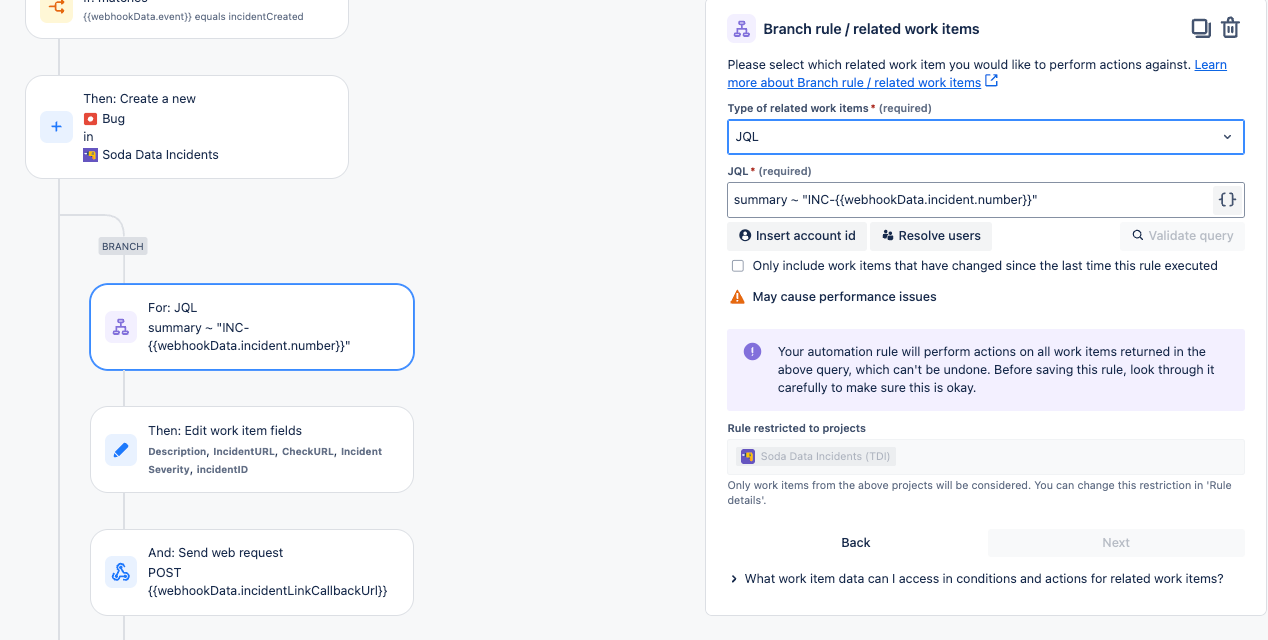The width and height of the screenshot is (1268, 640).
Task: Click the plus icon on Create new step
Action: 56,127
